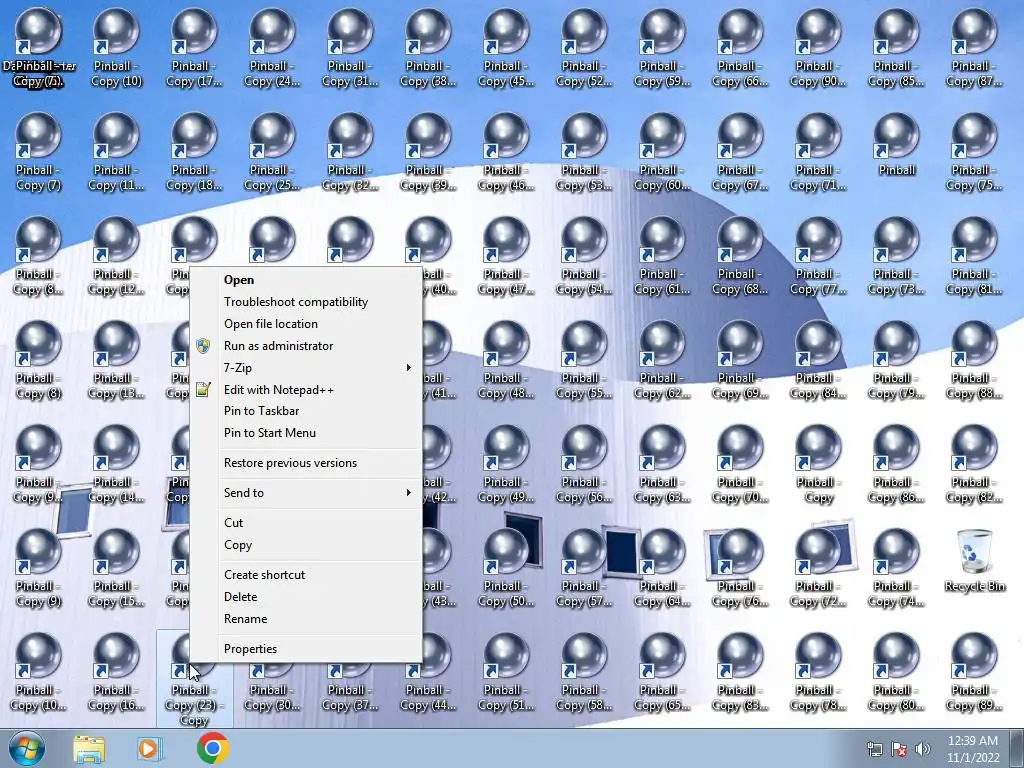Expand the Send to submenu
This screenshot has width=1024, height=768.
(x=306, y=493)
